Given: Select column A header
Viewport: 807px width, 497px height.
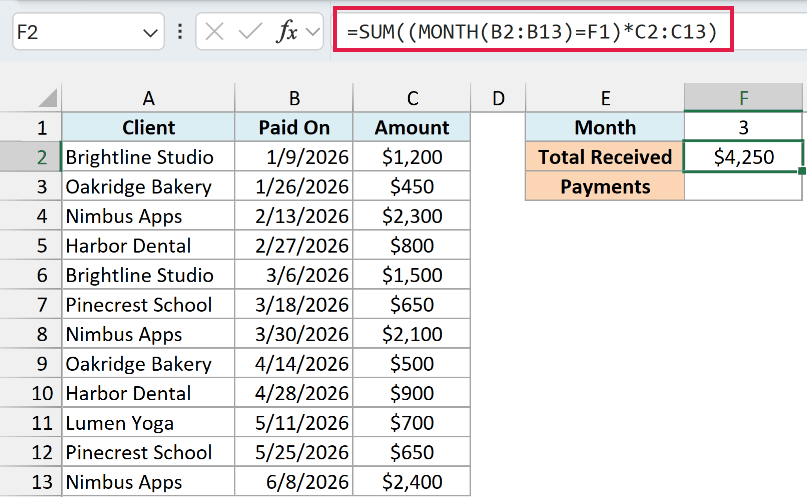Looking at the screenshot, I should (148, 98).
